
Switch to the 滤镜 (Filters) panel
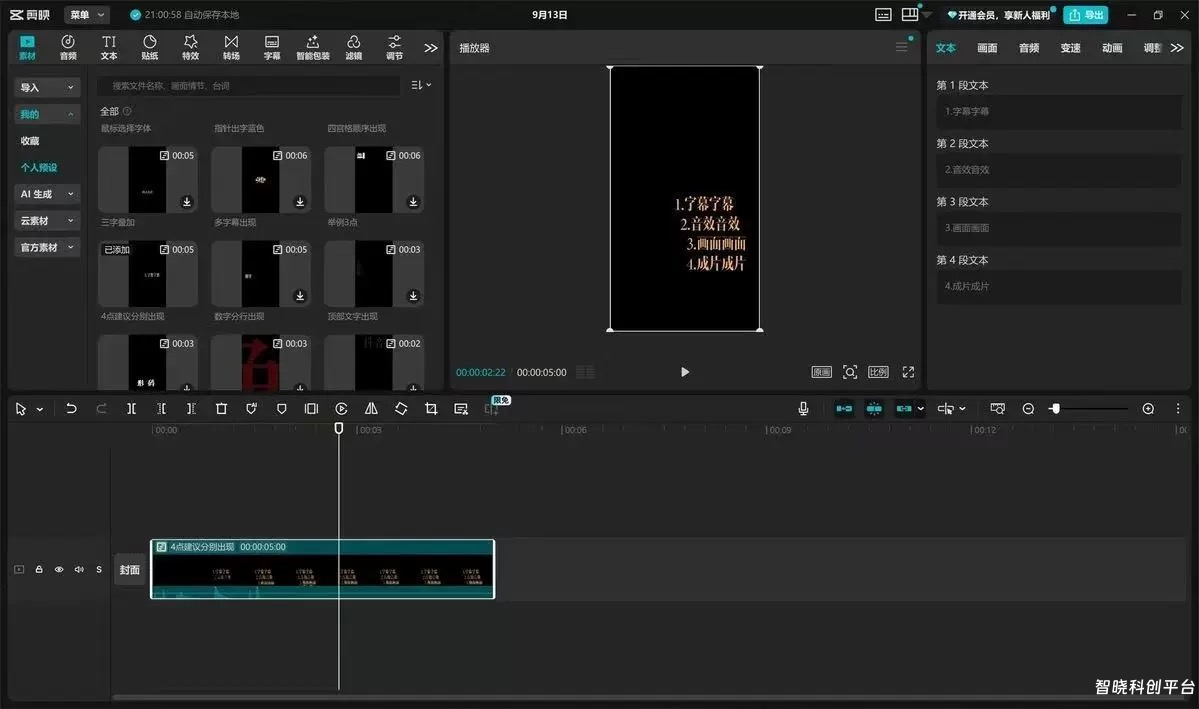tap(353, 47)
